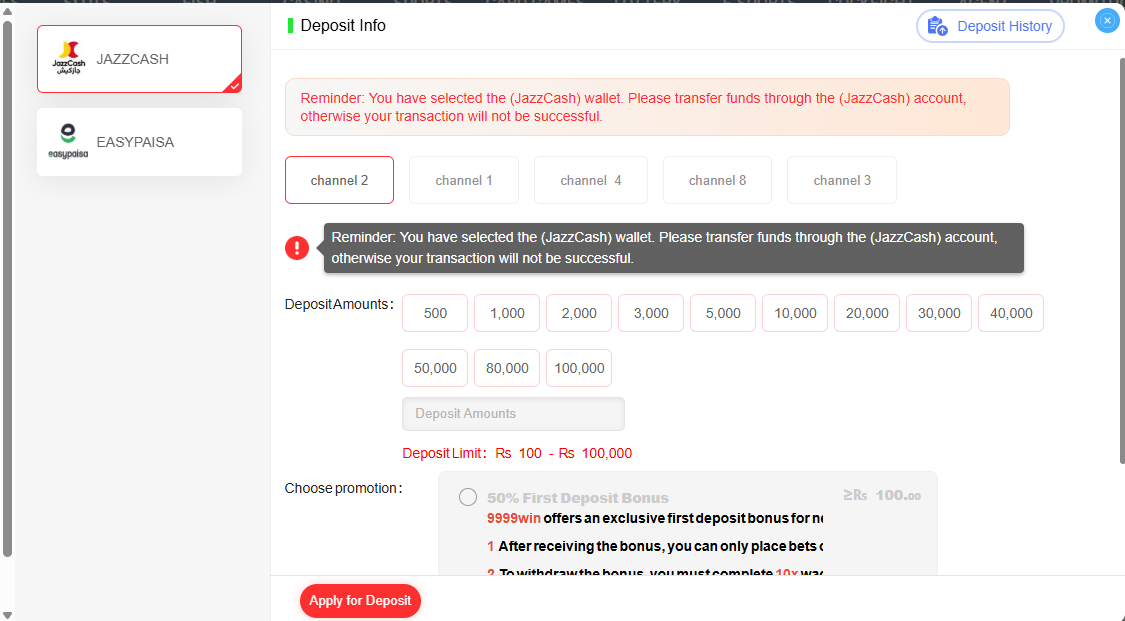Click Apply for Deposit
Image resolution: width=1125 pixels, height=621 pixels.
point(360,601)
